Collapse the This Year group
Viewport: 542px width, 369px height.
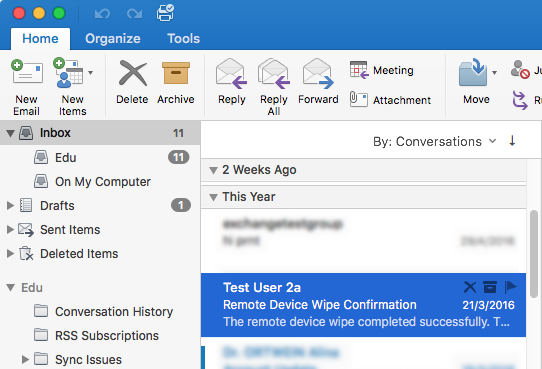pos(213,197)
